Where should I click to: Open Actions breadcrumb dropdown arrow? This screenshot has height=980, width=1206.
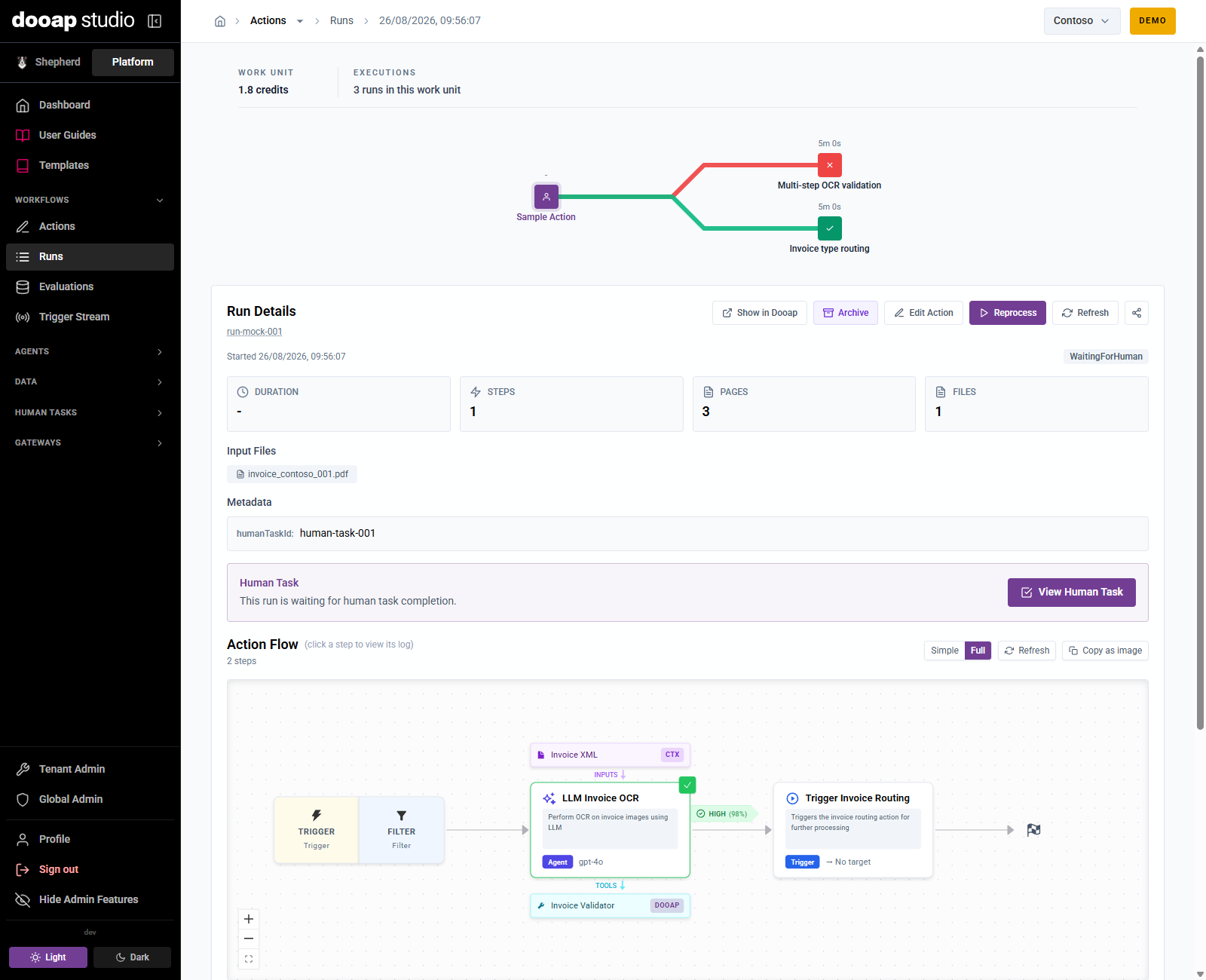pyautogui.click(x=300, y=21)
